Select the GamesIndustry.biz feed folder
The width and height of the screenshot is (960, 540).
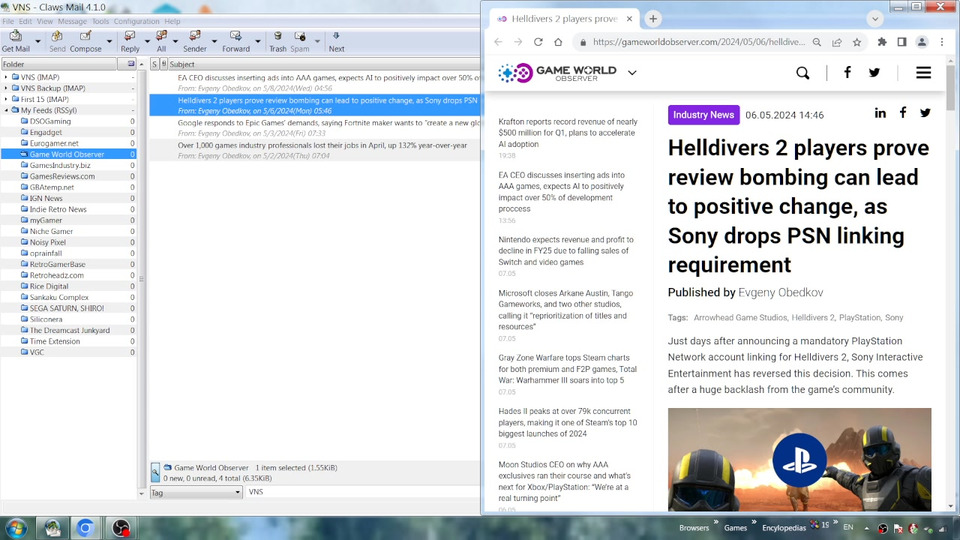[x=60, y=165]
